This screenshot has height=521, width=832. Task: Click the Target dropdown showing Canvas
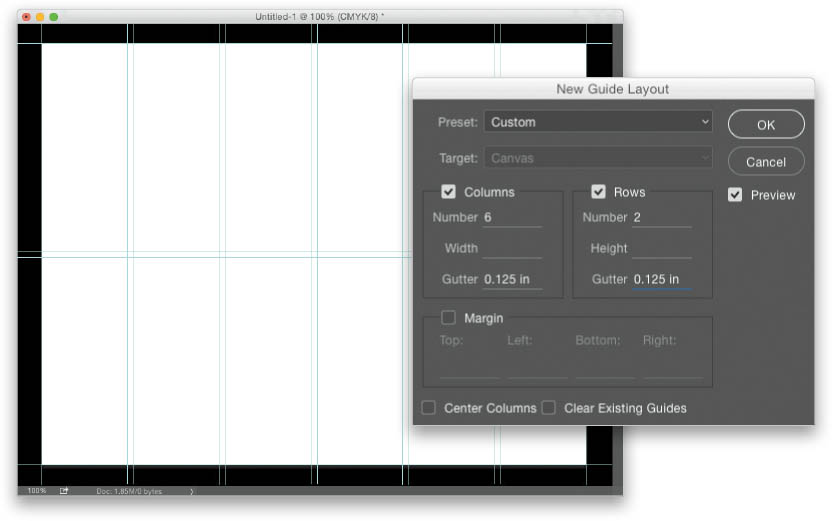click(x=598, y=158)
